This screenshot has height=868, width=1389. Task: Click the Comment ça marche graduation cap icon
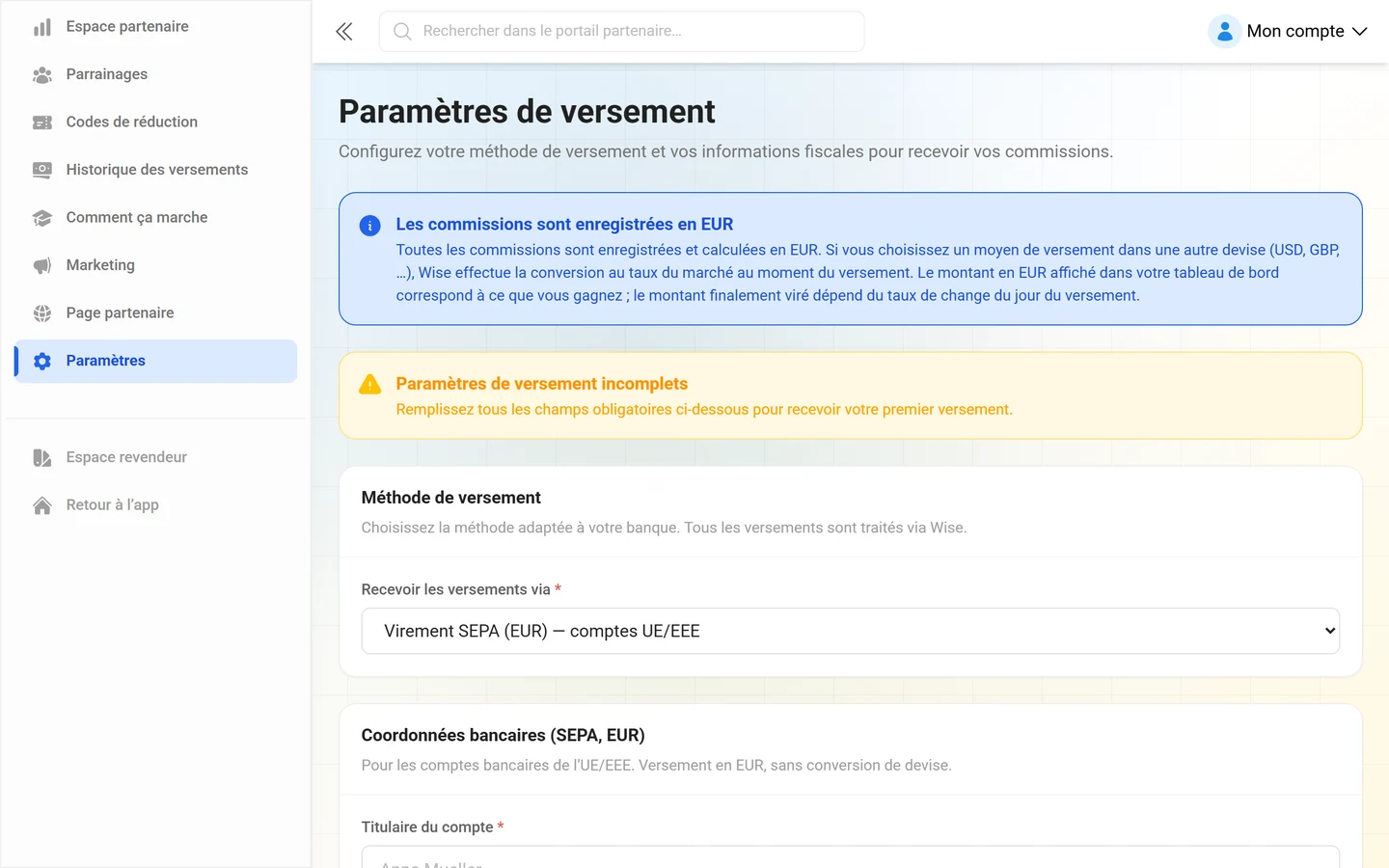[42, 218]
